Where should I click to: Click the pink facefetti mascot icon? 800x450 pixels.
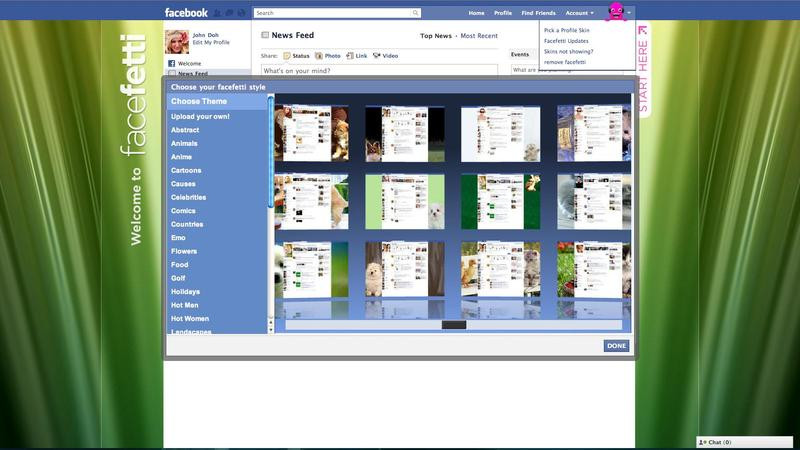(616, 11)
